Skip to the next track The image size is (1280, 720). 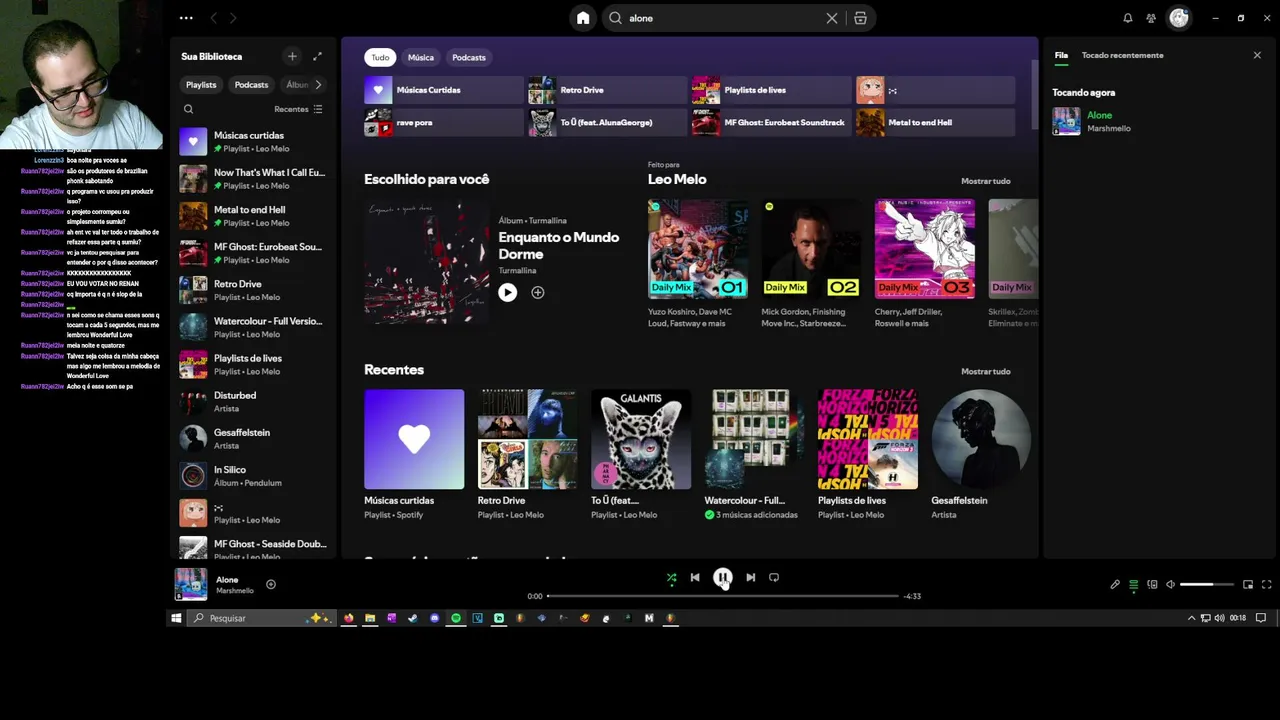pos(750,577)
